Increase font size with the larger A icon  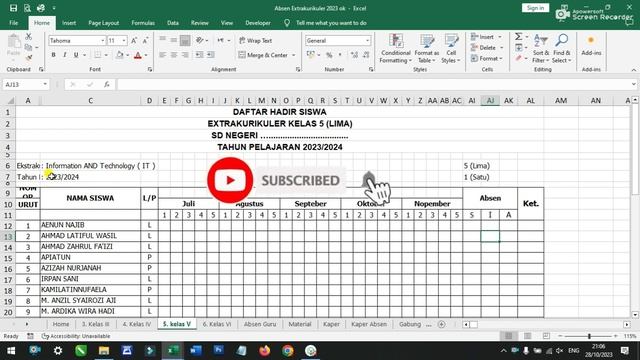click(x=134, y=40)
